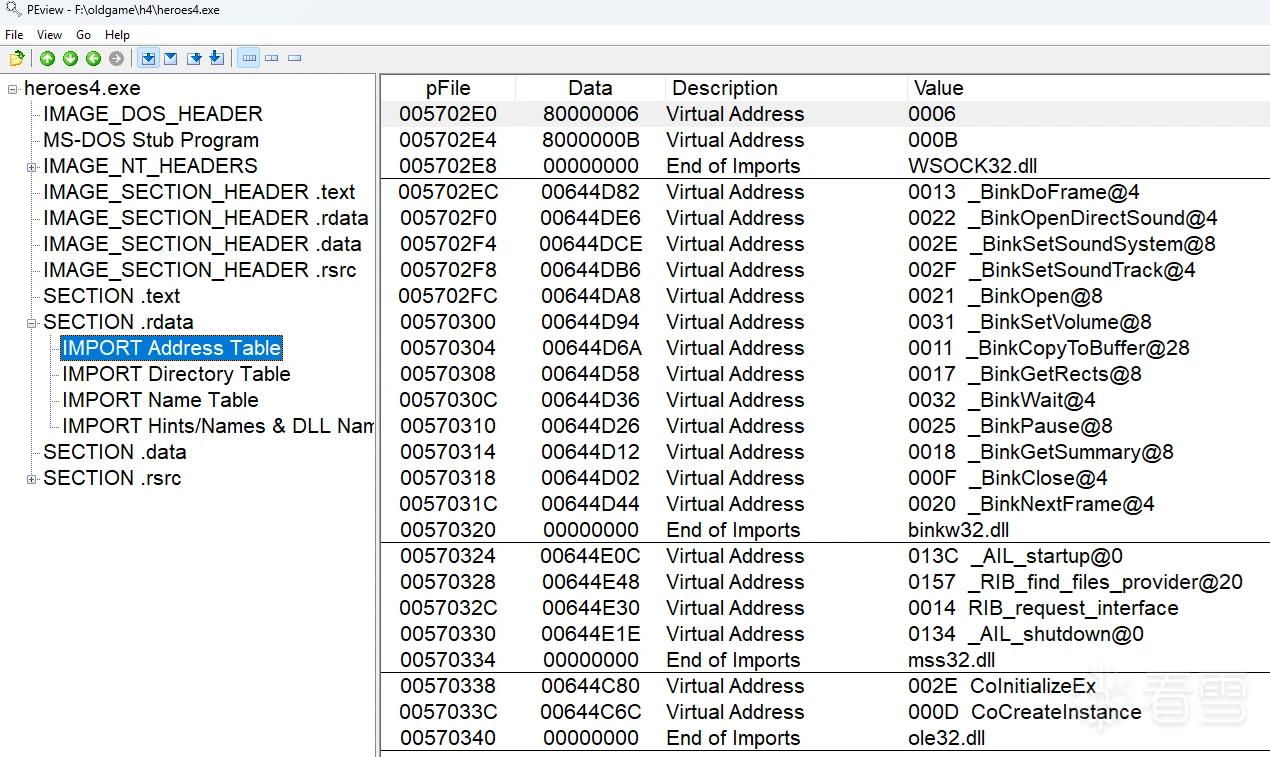Click the ole32.dll value cell
The height and width of the screenshot is (757, 1270).
click(947, 738)
